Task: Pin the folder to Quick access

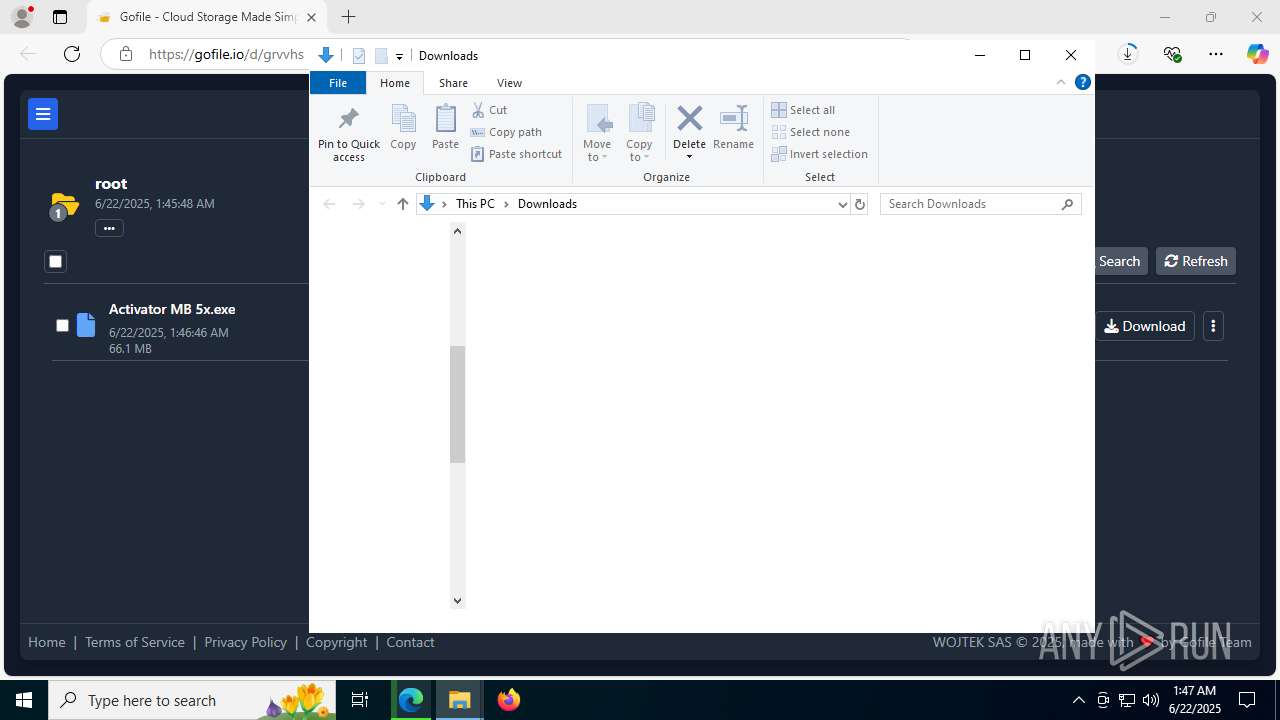Action: 348,133
